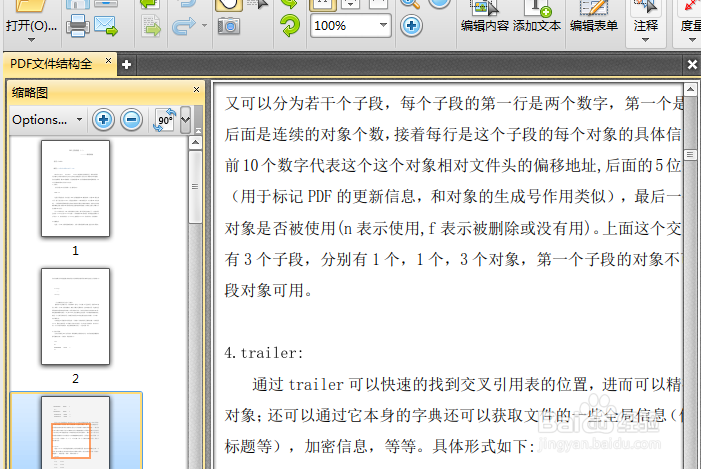Click the email envelope icon
This screenshot has width=701, height=469.
tap(106, 26)
